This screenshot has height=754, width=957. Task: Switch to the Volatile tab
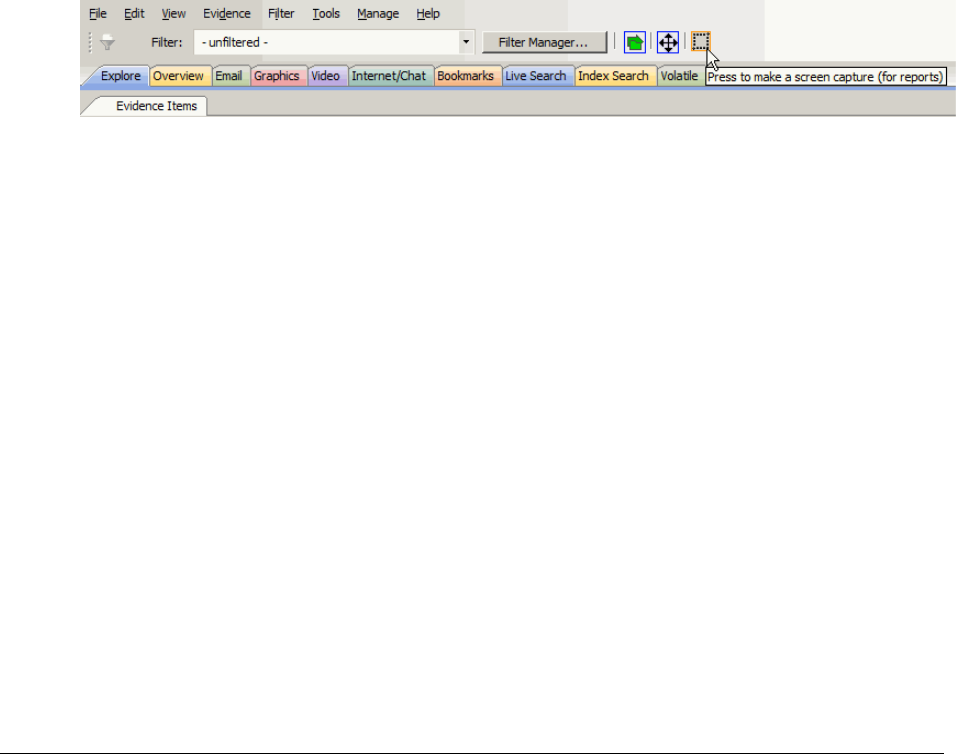(679, 76)
